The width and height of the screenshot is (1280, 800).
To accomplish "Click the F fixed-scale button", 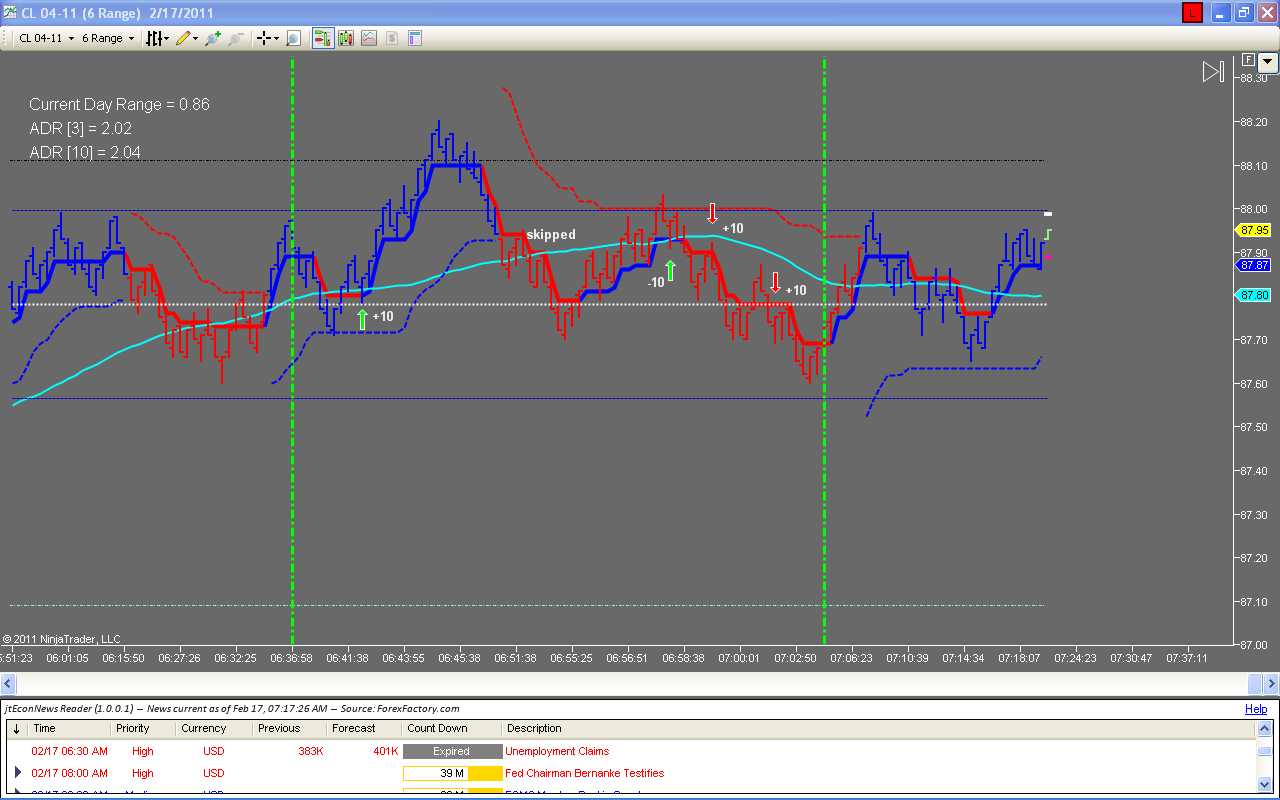I will [x=1248, y=61].
